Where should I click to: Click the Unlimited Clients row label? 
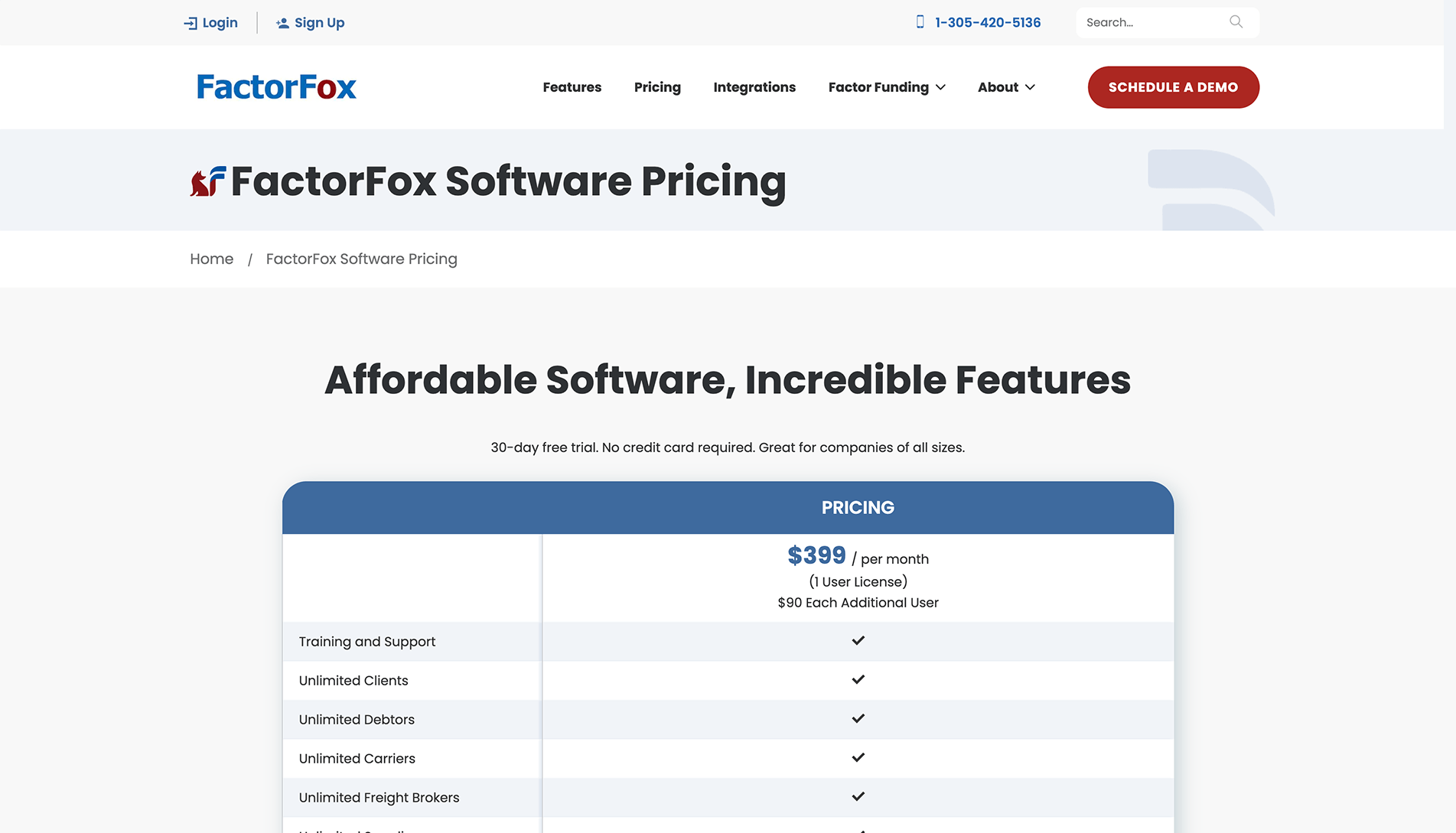353,681
